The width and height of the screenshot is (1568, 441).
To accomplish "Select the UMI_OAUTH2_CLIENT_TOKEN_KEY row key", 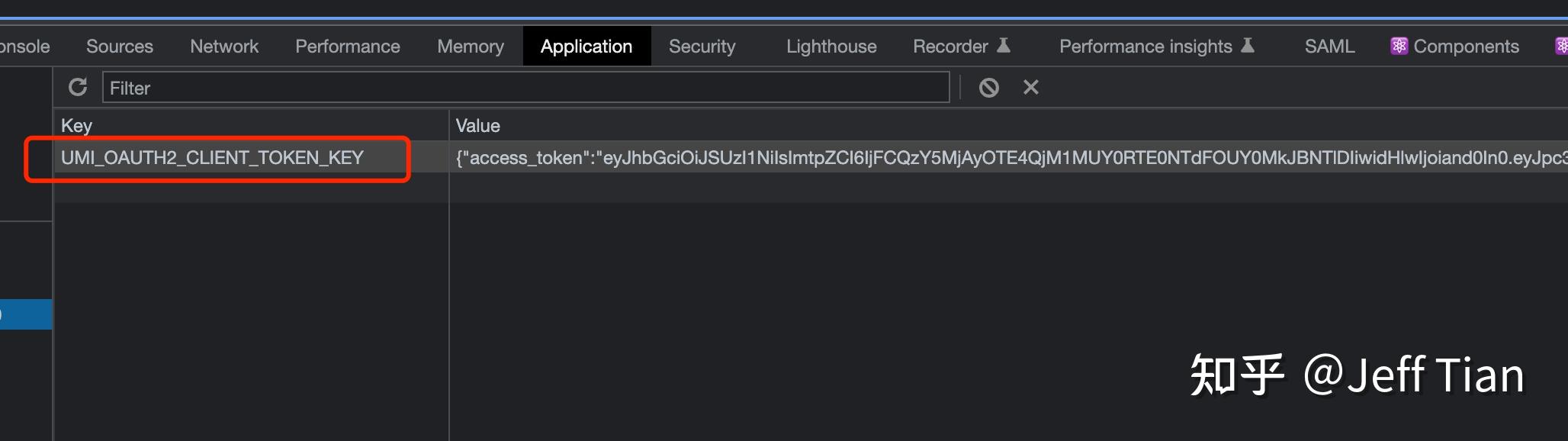I will coord(212,158).
